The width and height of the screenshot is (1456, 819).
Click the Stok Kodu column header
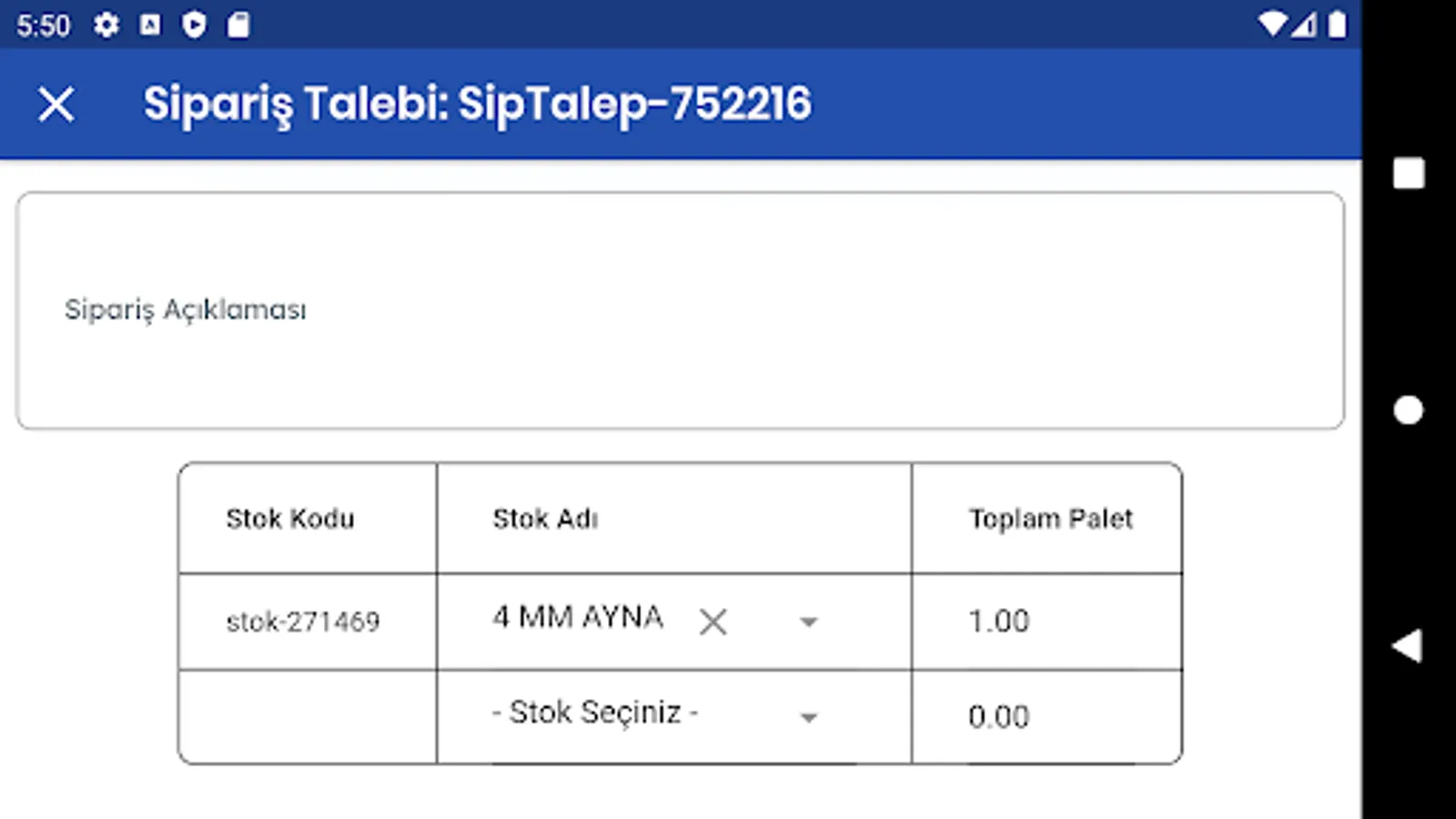click(x=290, y=519)
